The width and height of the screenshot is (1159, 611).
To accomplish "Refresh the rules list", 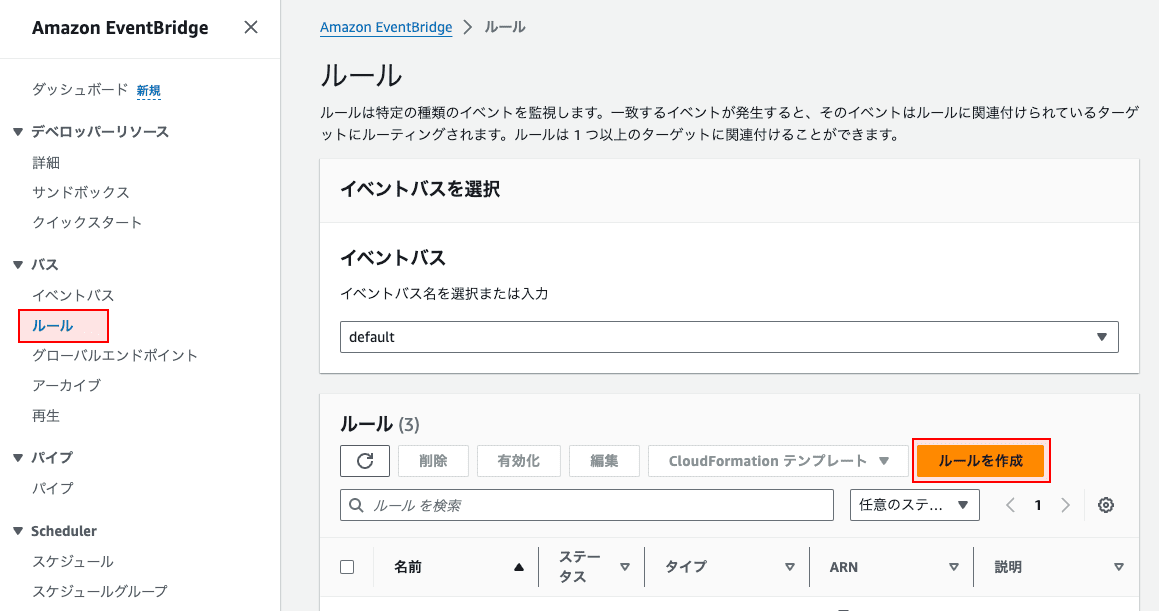I will tap(365, 461).
